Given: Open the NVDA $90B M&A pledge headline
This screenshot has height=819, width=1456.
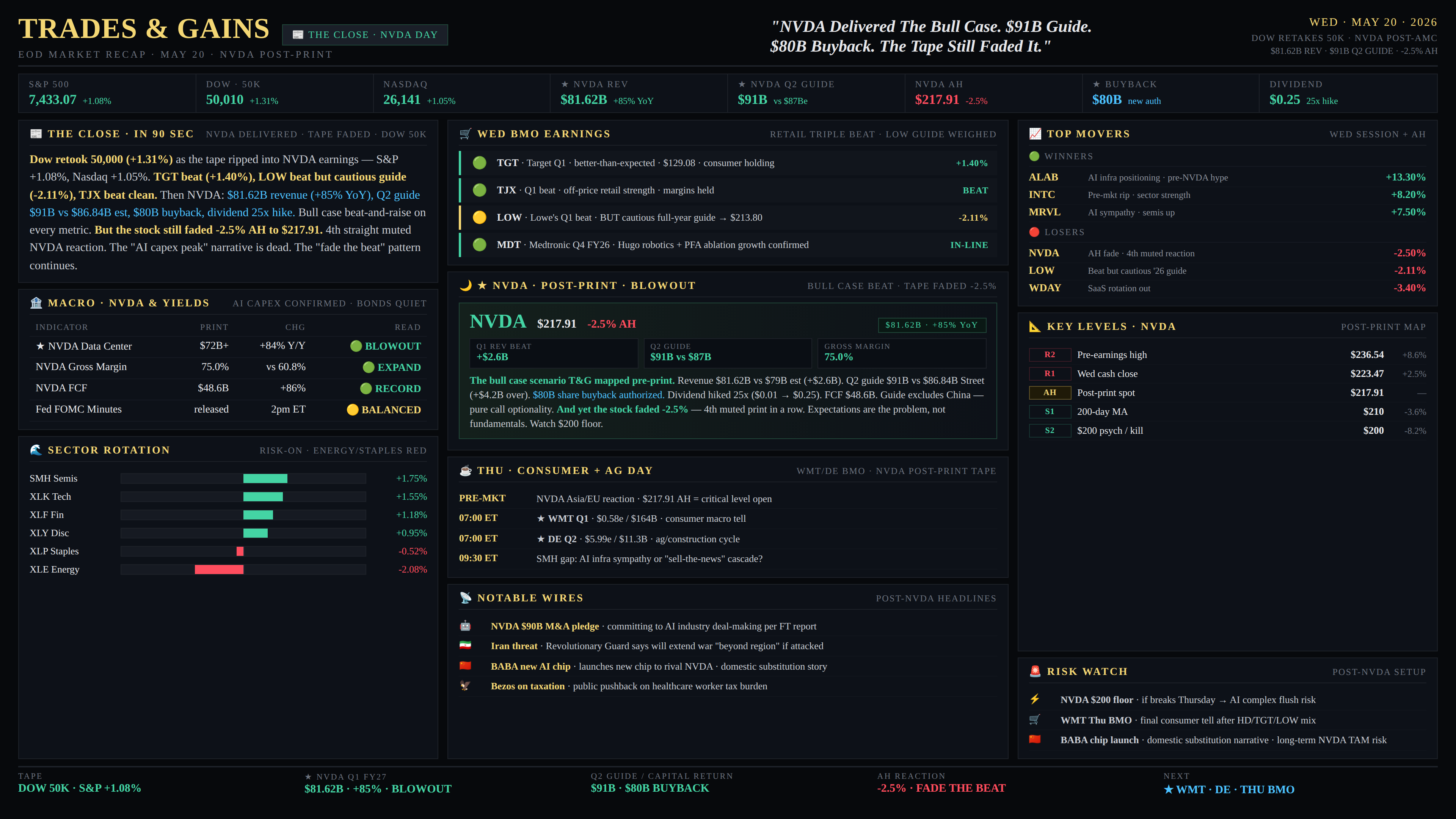Looking at the screenshot, I should click(x=545, y=626).
